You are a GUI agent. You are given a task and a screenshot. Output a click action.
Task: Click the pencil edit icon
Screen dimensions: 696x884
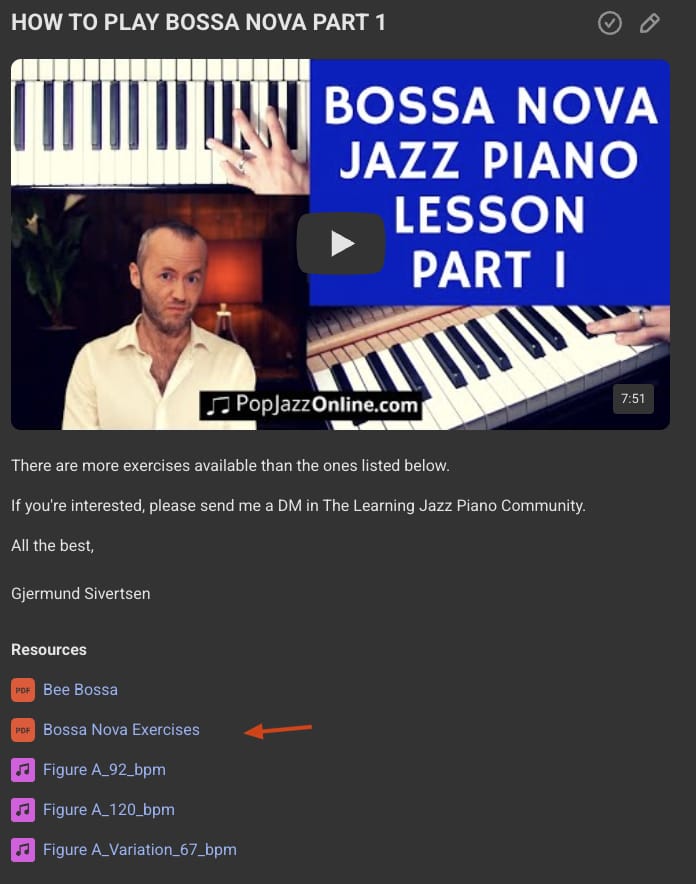pos(649,23)
